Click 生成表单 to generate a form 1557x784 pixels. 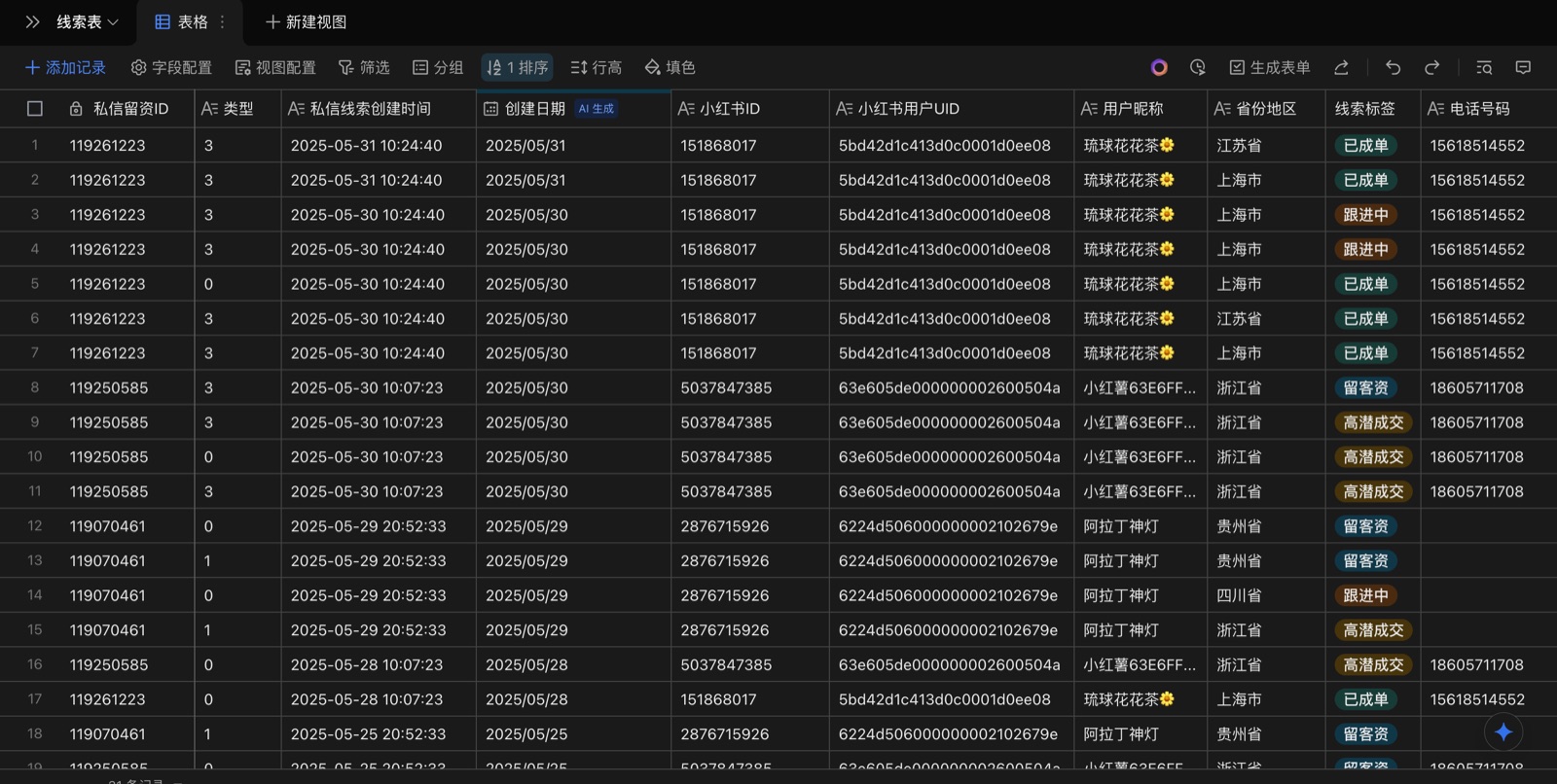coord(1270,67)
